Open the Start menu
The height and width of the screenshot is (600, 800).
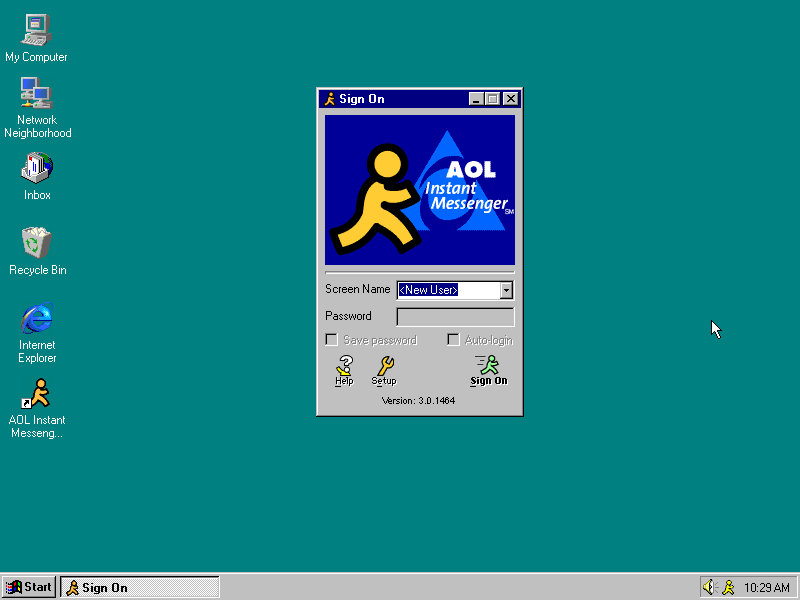click(29, 587)
